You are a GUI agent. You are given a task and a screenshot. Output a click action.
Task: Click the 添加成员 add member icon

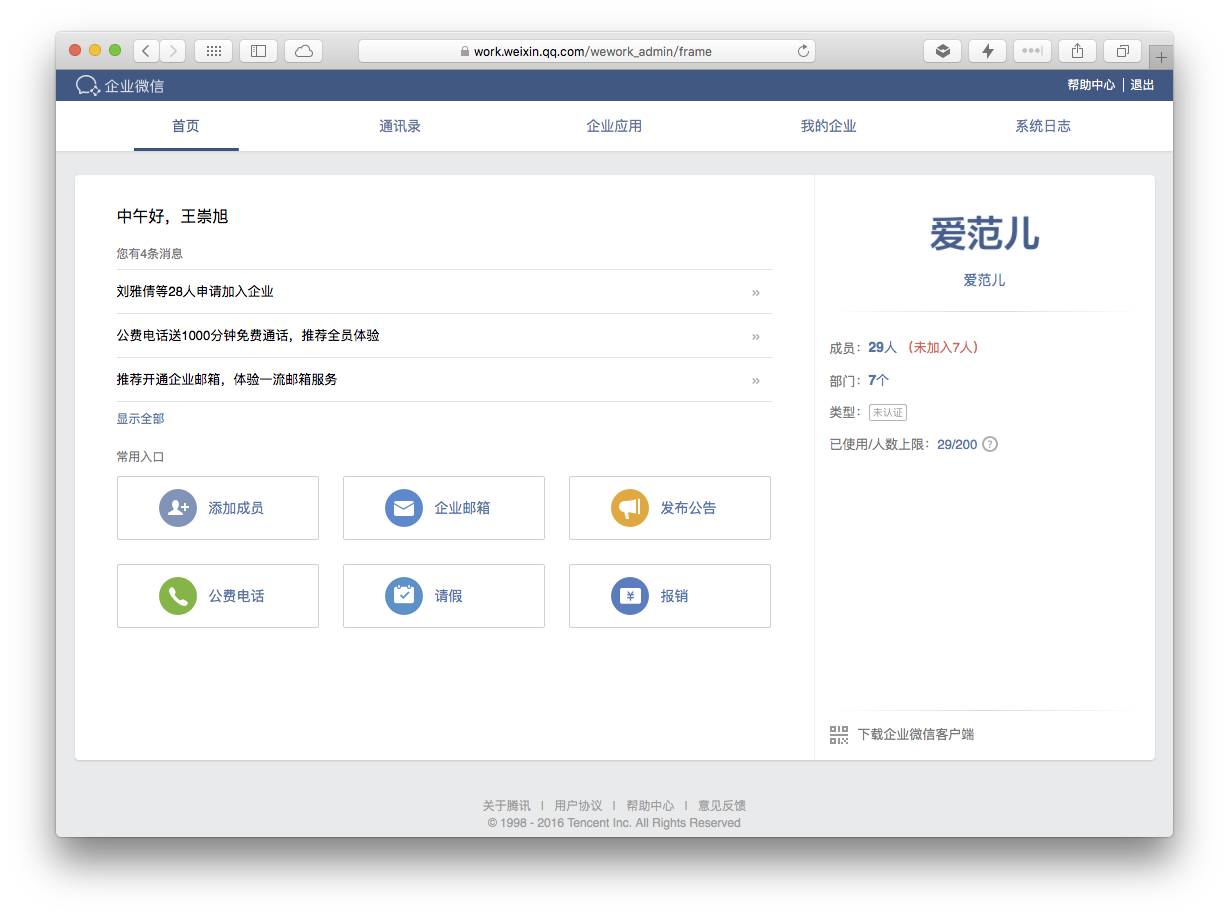coord(178,508)
